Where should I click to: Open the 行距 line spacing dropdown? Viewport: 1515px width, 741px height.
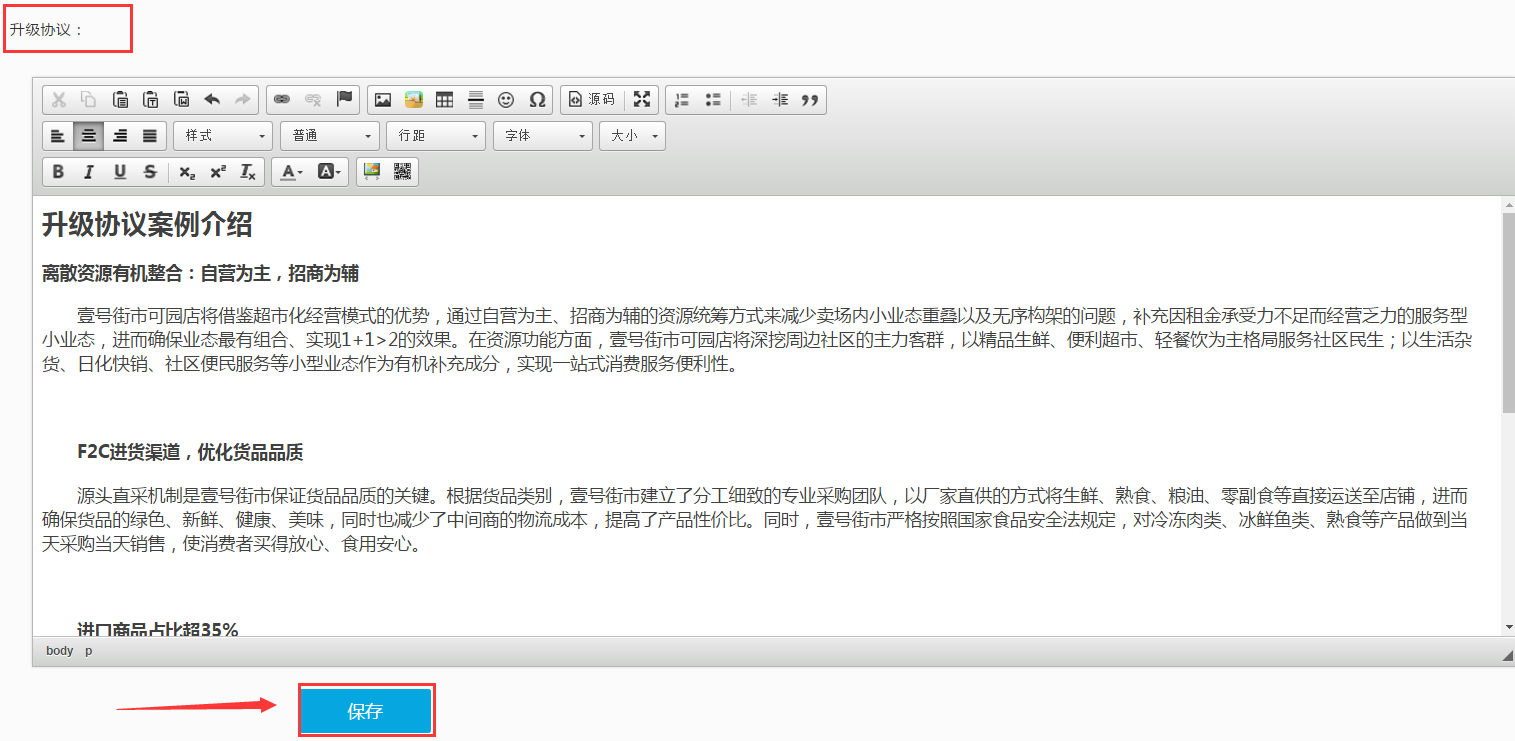[x=436, y=135]
